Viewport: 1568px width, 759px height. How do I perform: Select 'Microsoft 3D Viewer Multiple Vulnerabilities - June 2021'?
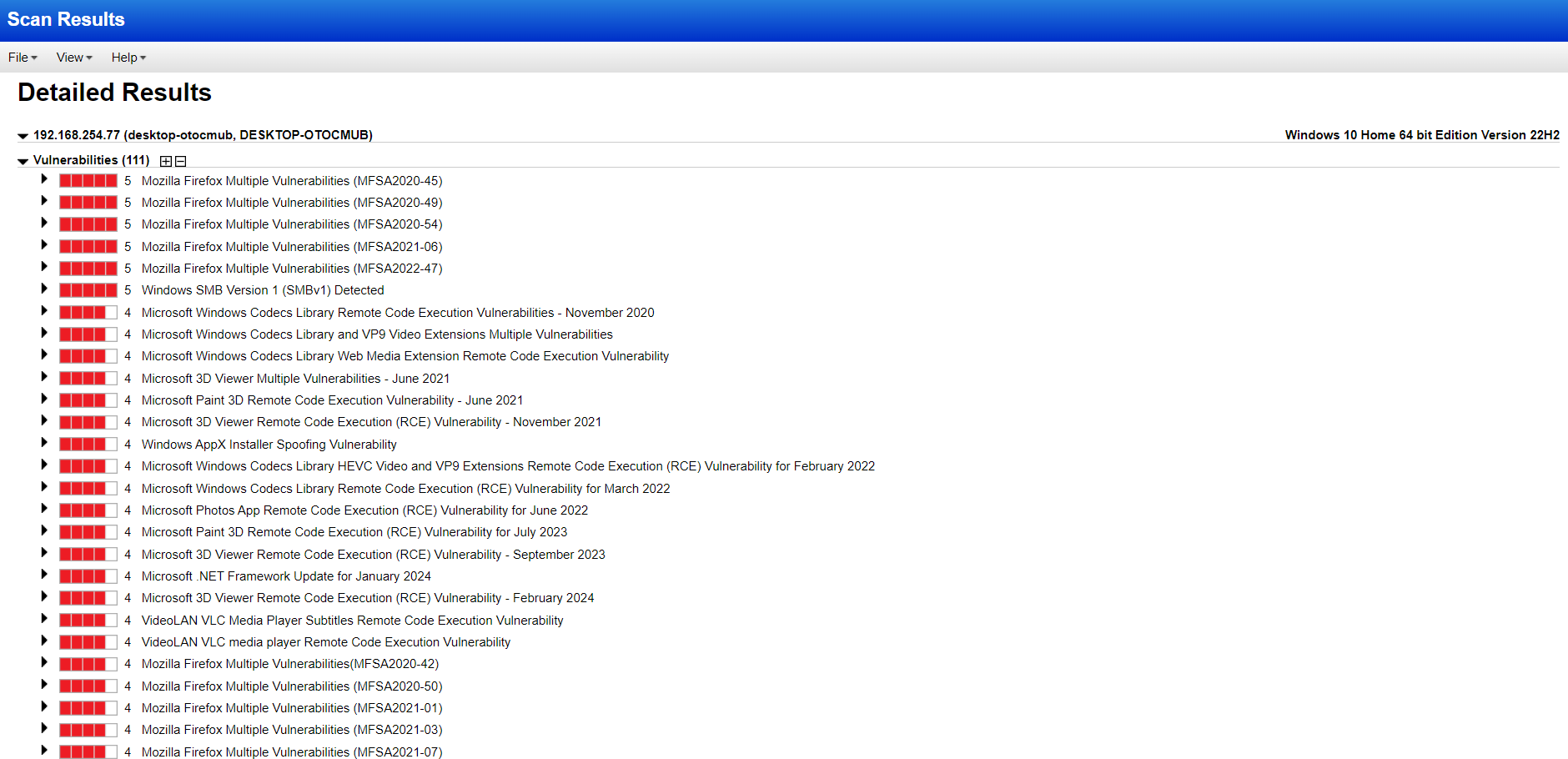pyautogui.click(x=295, y=379)
